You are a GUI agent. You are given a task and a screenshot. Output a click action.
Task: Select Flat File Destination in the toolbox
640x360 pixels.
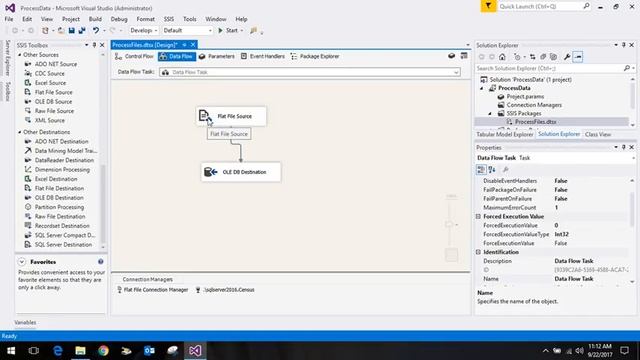coord(59,188)
